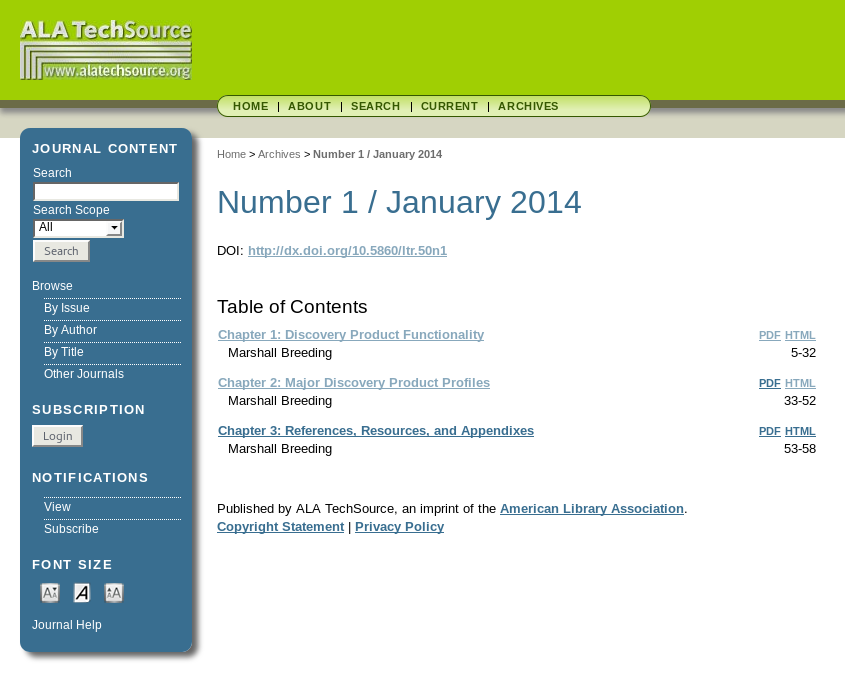
Task: Open the ARCHIVES navigation menu item
Action: (528, 106)
